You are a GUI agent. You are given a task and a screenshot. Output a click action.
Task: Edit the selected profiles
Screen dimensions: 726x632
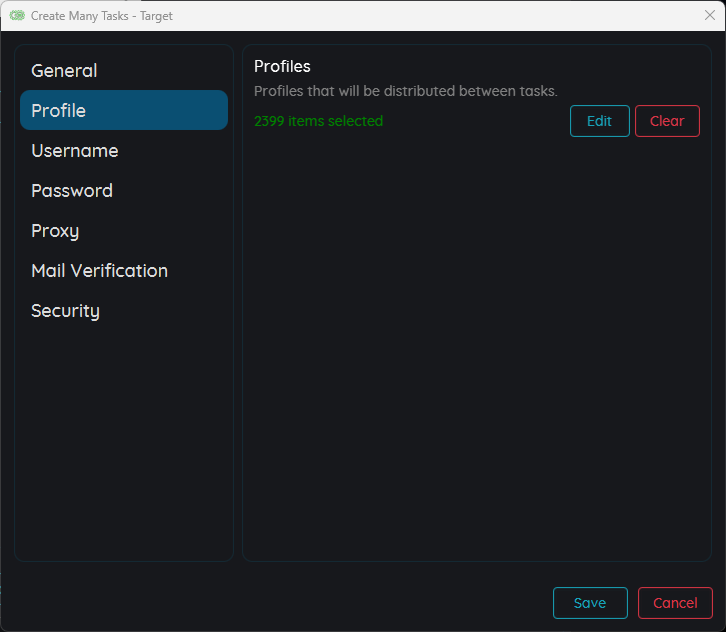click(x=599, y=121)
